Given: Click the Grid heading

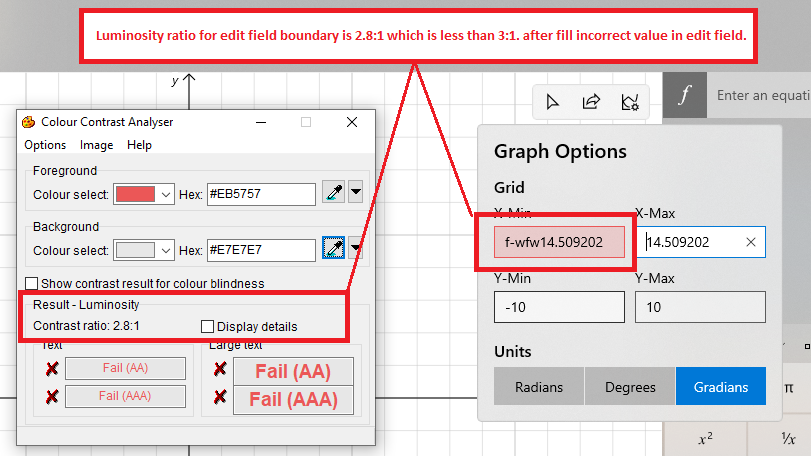Looking at the screenshot, I should (x=509, y=187).
